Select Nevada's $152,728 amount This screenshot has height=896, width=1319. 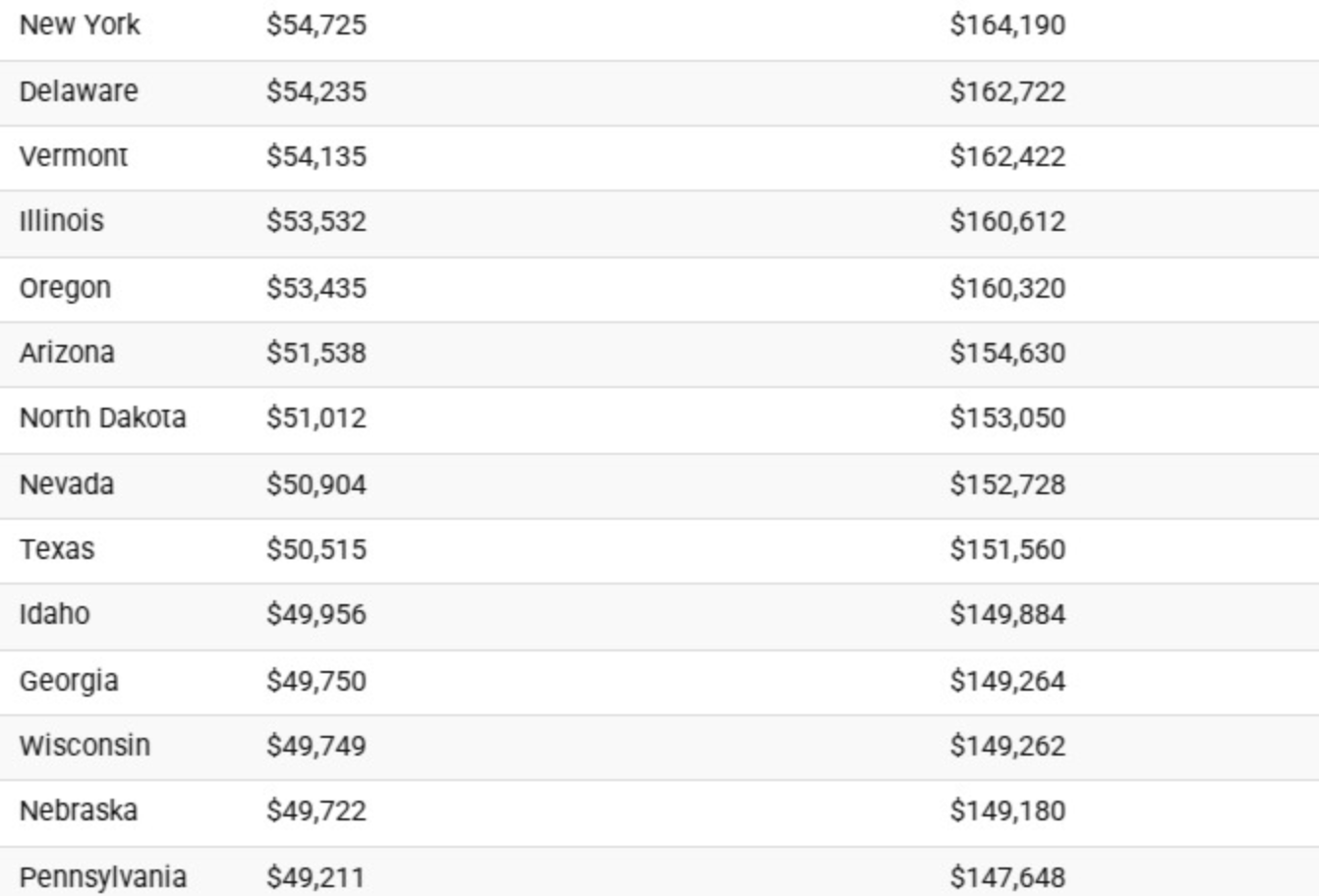tap(1006, 484)
